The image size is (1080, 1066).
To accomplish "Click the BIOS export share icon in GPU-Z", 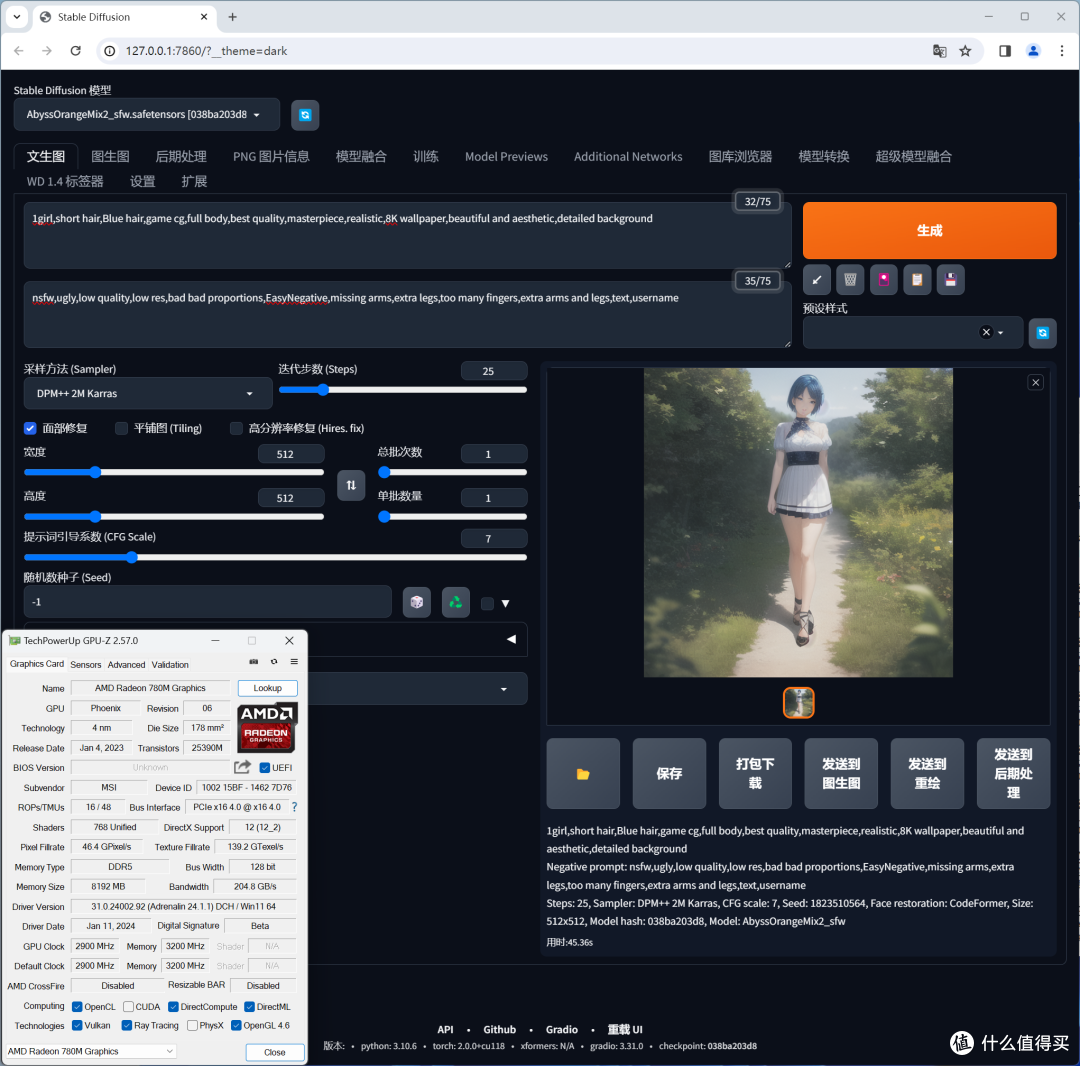I will click(x=242, y=767).
